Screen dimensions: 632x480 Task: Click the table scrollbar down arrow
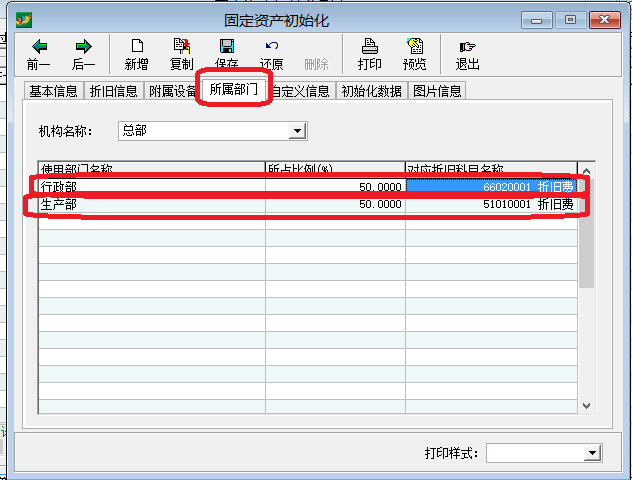coord(587,406)
